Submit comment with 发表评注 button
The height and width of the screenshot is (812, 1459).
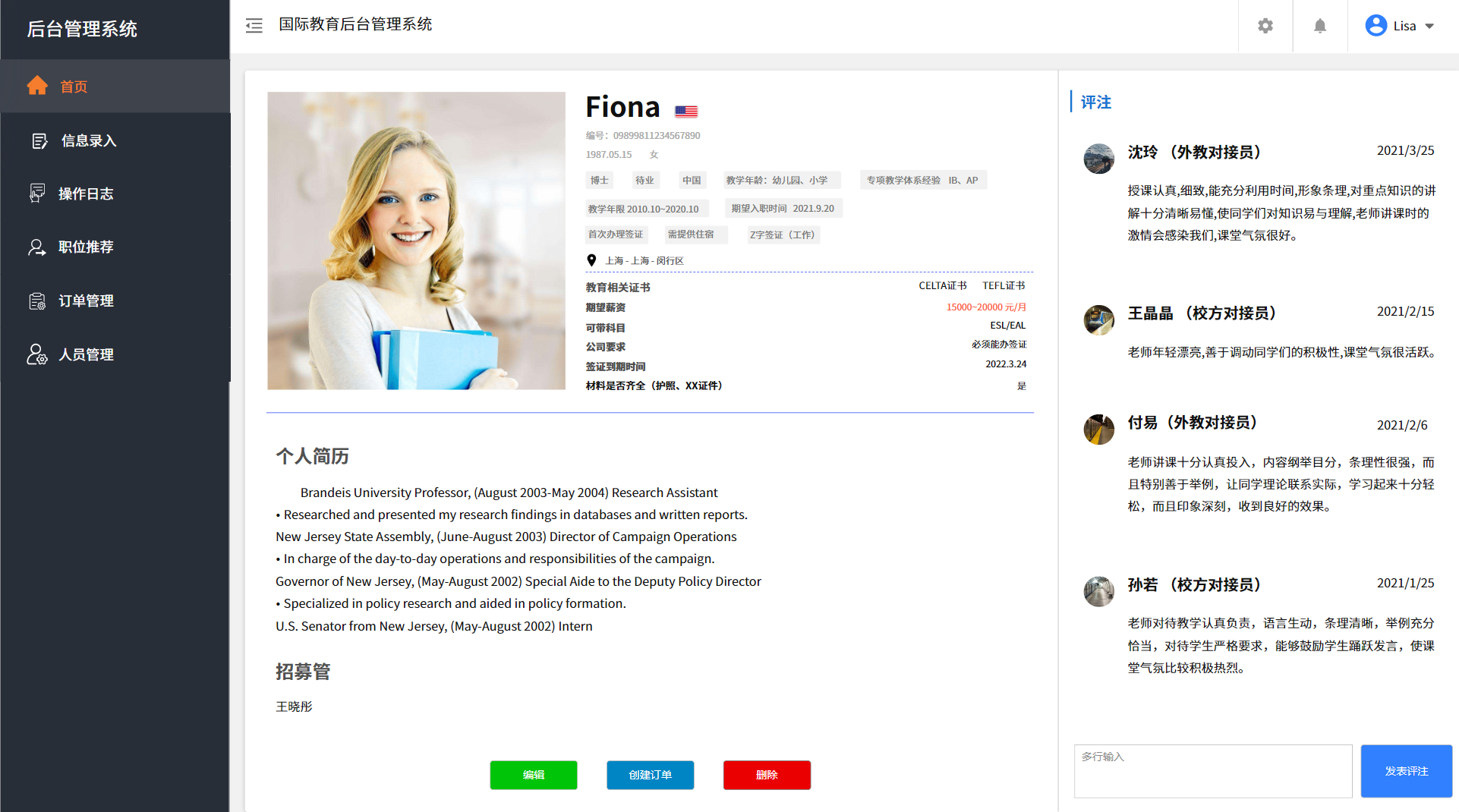tap(1406, 771)
